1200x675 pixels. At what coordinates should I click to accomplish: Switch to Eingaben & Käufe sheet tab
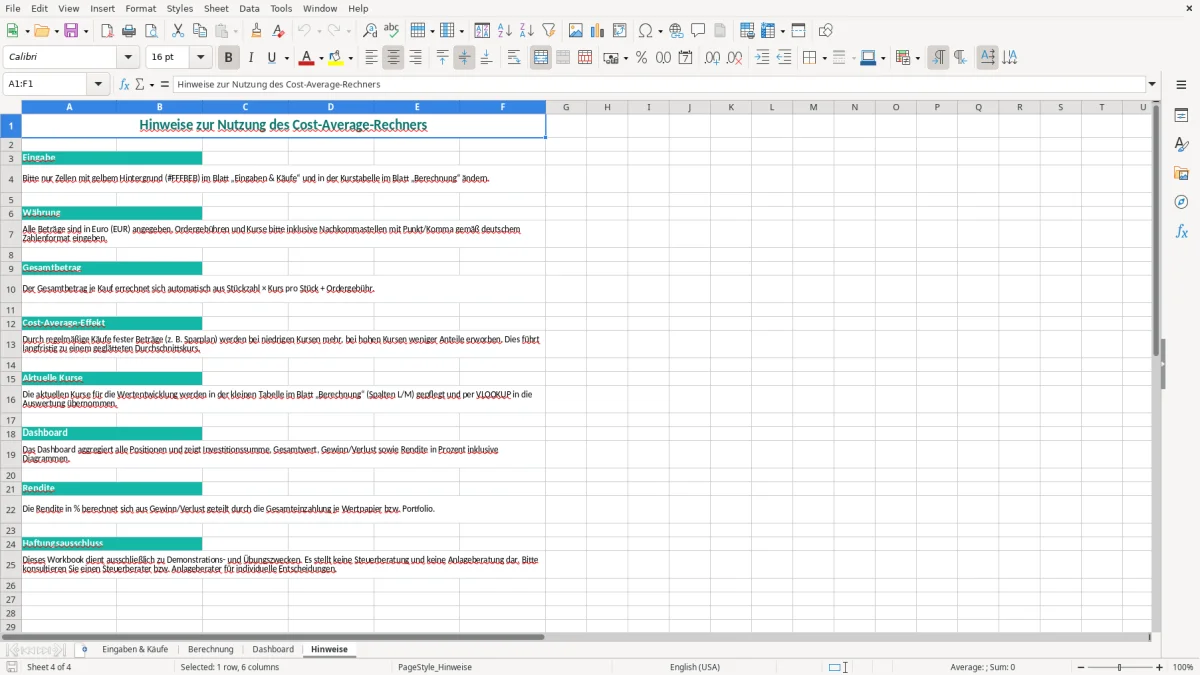(135, 650)
